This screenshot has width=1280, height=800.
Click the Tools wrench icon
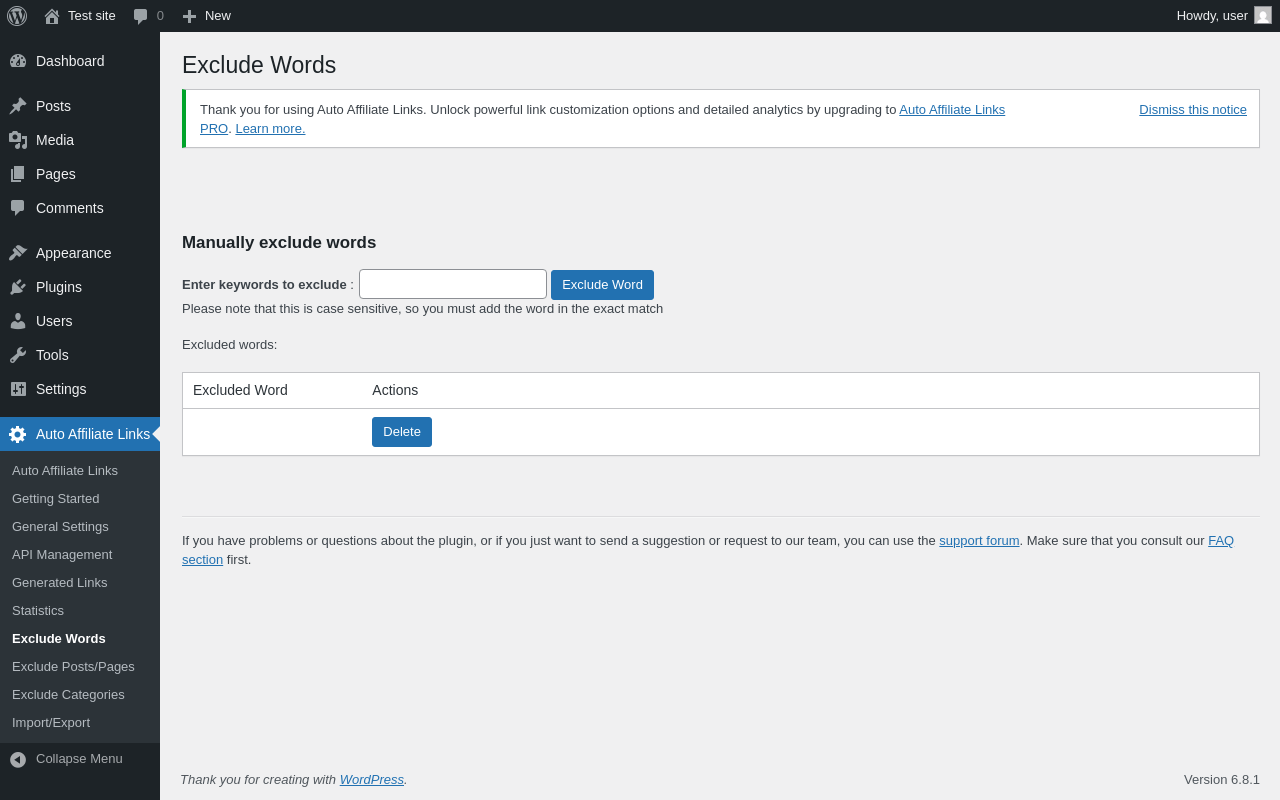(18, 355)
